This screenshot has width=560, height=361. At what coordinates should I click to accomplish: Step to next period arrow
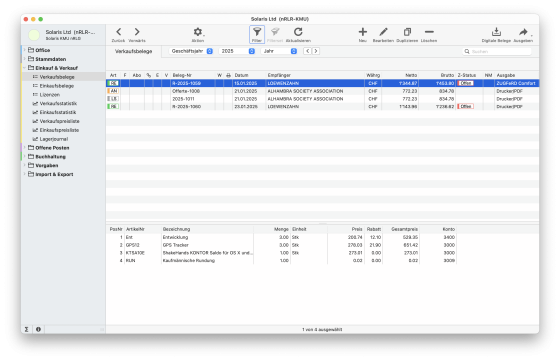coord(316,51)
